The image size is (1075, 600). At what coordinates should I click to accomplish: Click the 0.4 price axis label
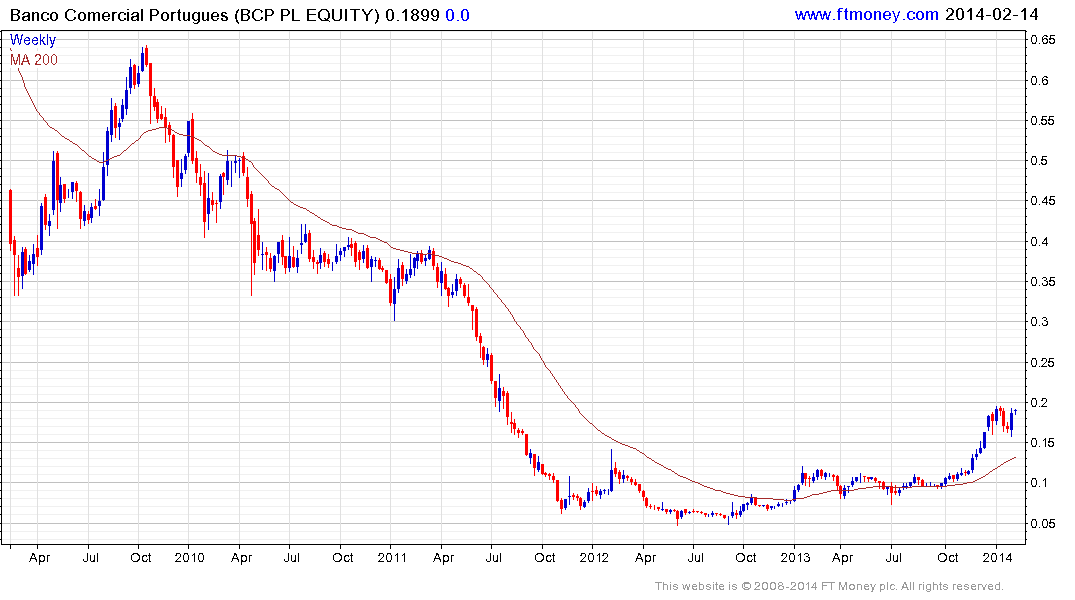click(1039, 241)
